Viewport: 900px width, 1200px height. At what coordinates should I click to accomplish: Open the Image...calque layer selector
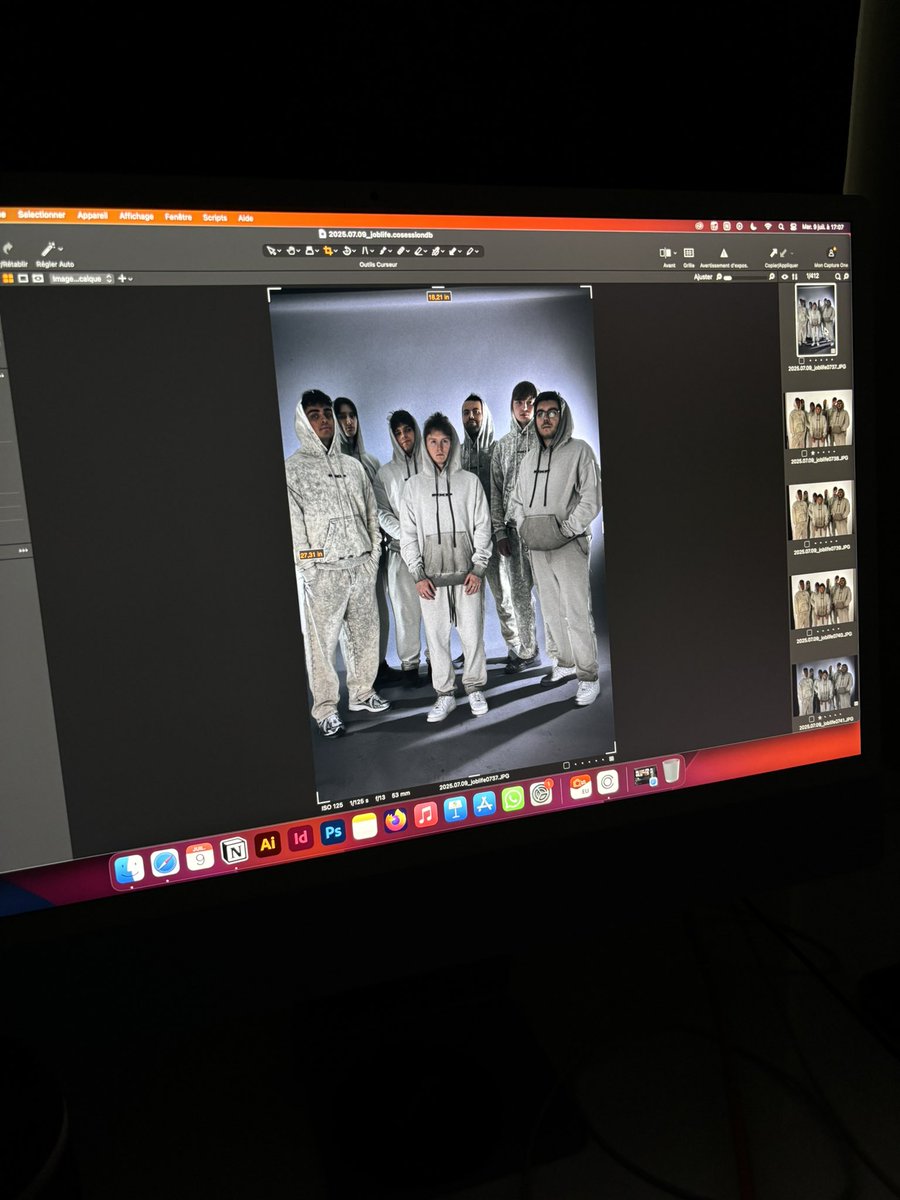[82, 278]
